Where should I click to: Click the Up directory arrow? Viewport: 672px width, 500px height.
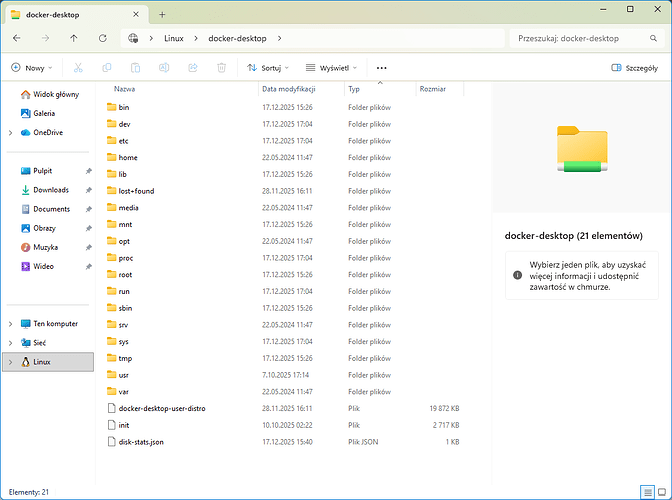coord(74,38)
